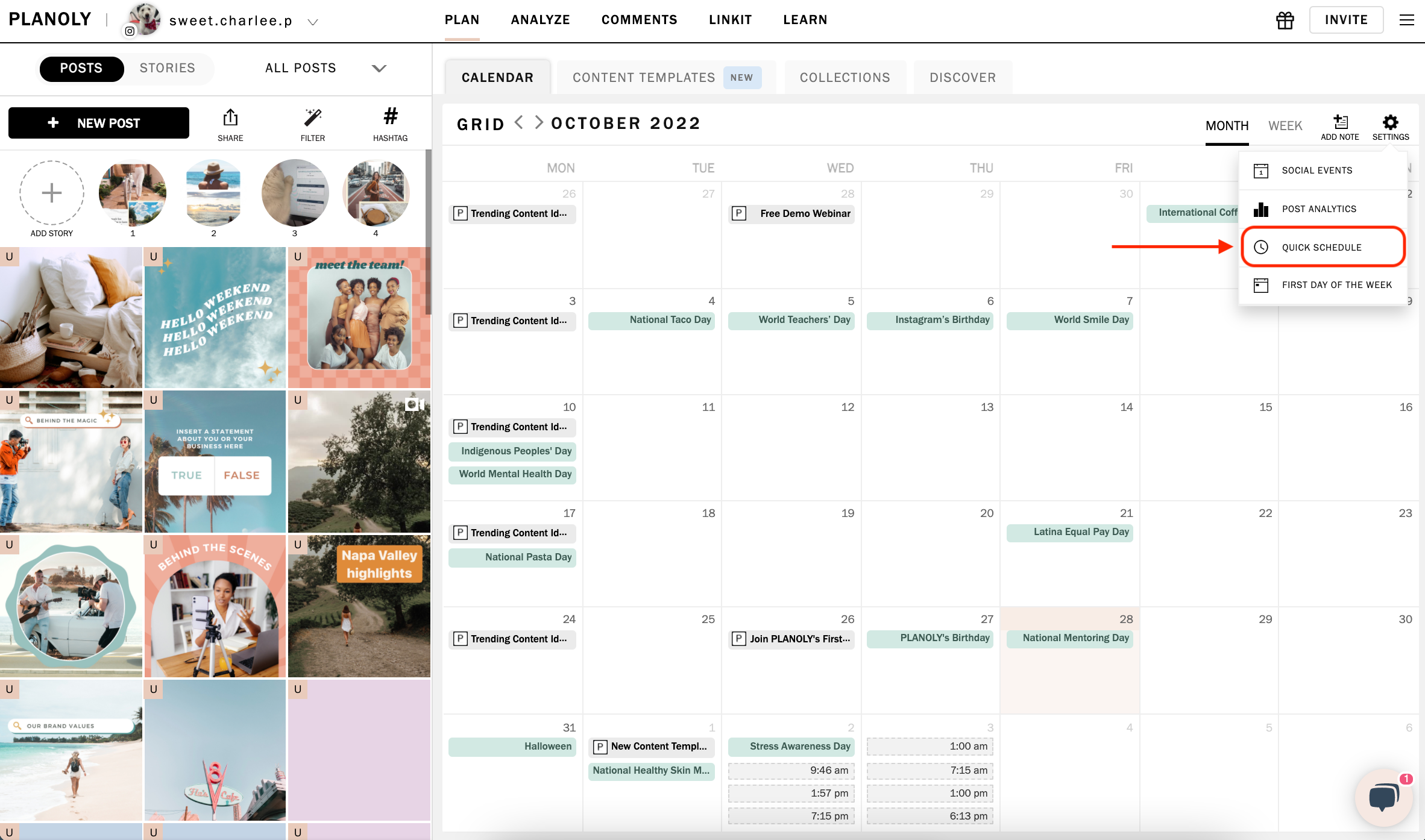Open calendar Settings gear
This screenshot has height=840, width=1425.
1391,122
